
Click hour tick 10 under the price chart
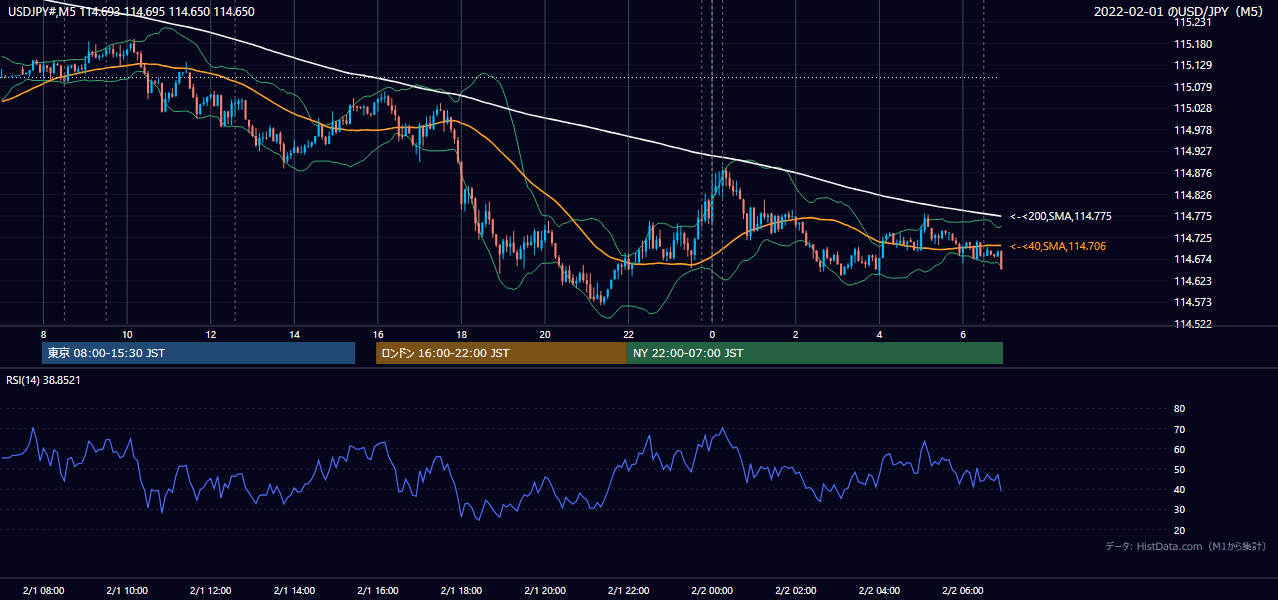[127, 333]
